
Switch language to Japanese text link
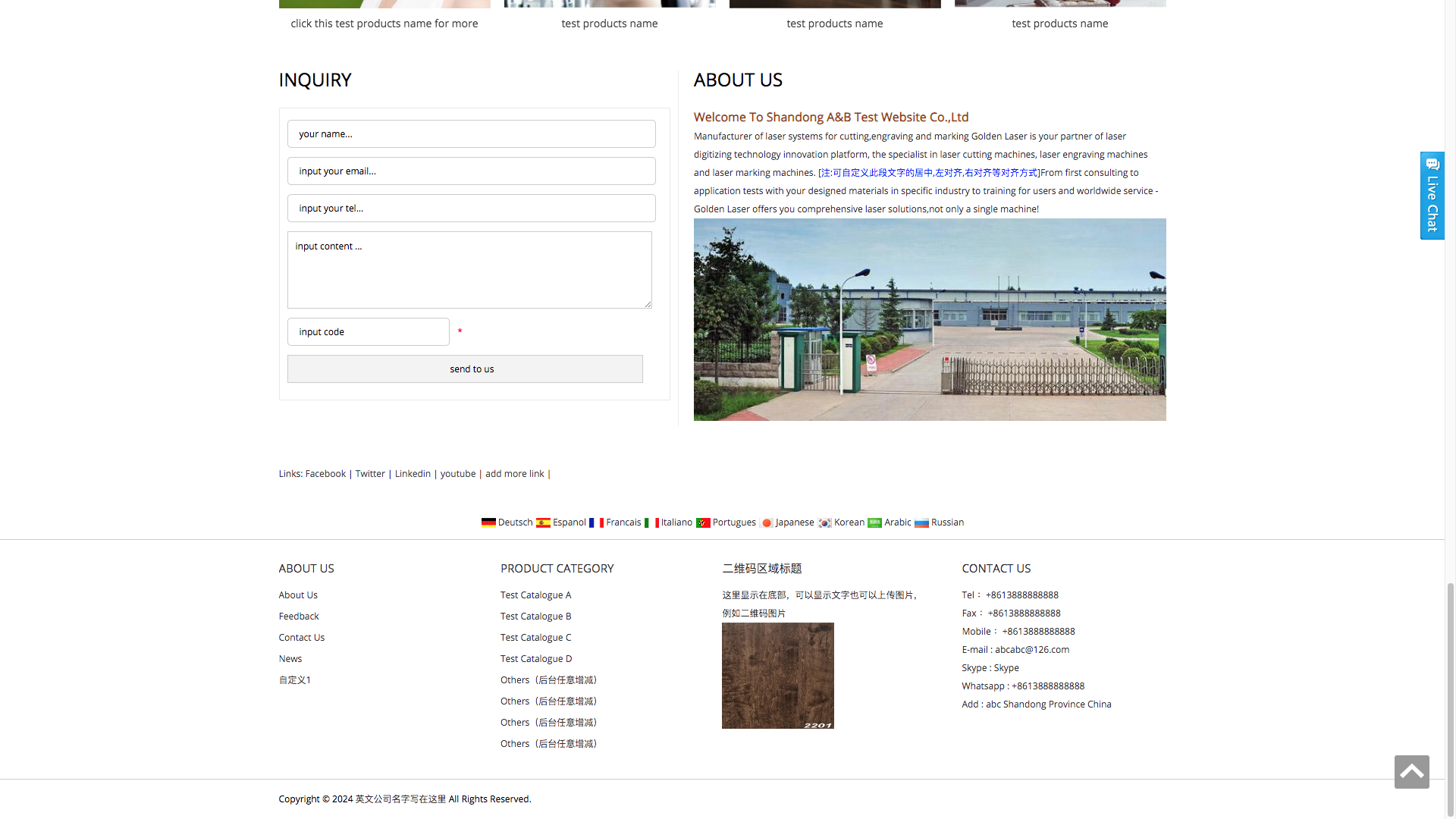[795, 522]
